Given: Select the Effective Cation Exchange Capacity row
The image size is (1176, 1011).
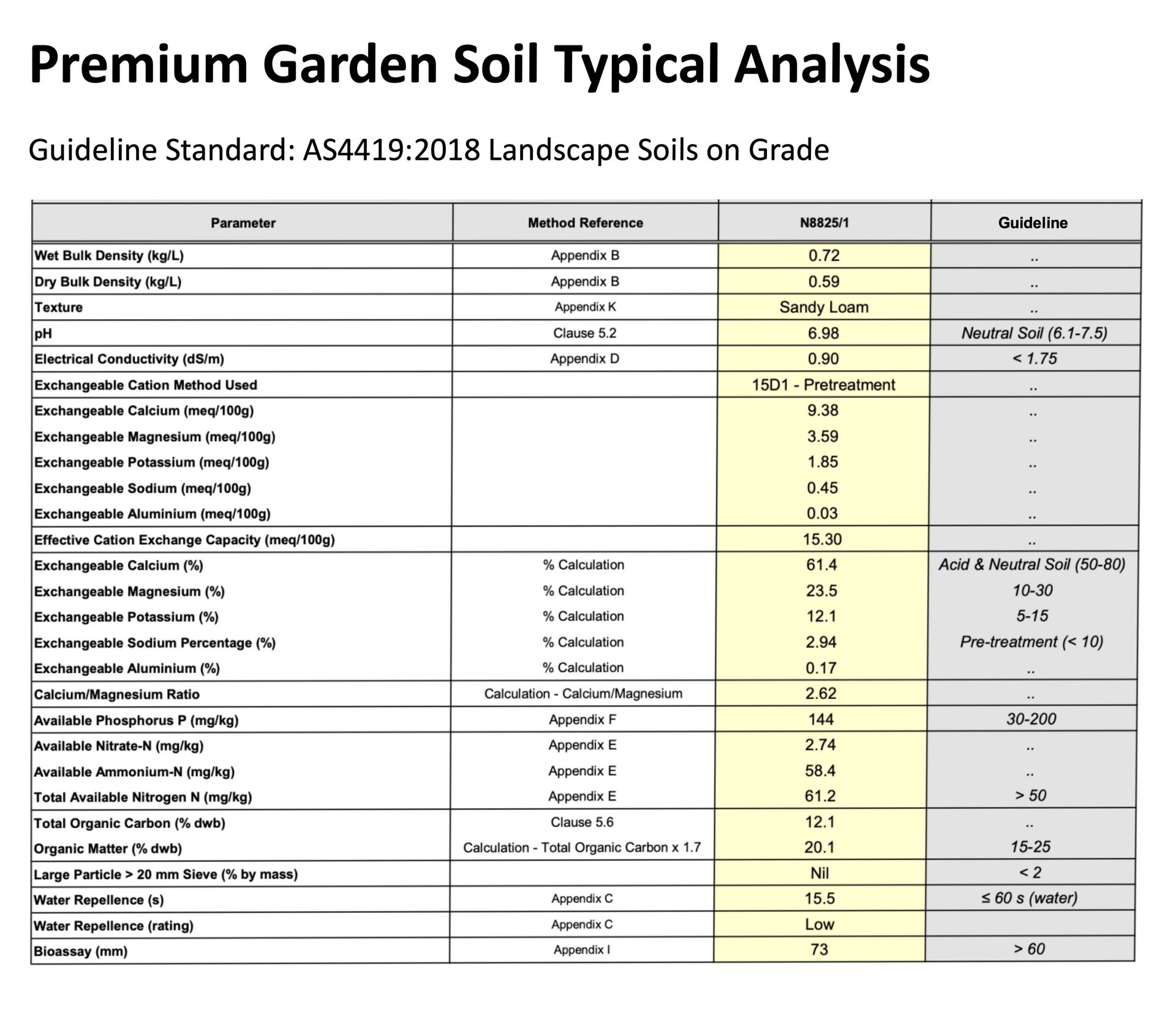Looking at the screenshot, I should tap(184, 539).
